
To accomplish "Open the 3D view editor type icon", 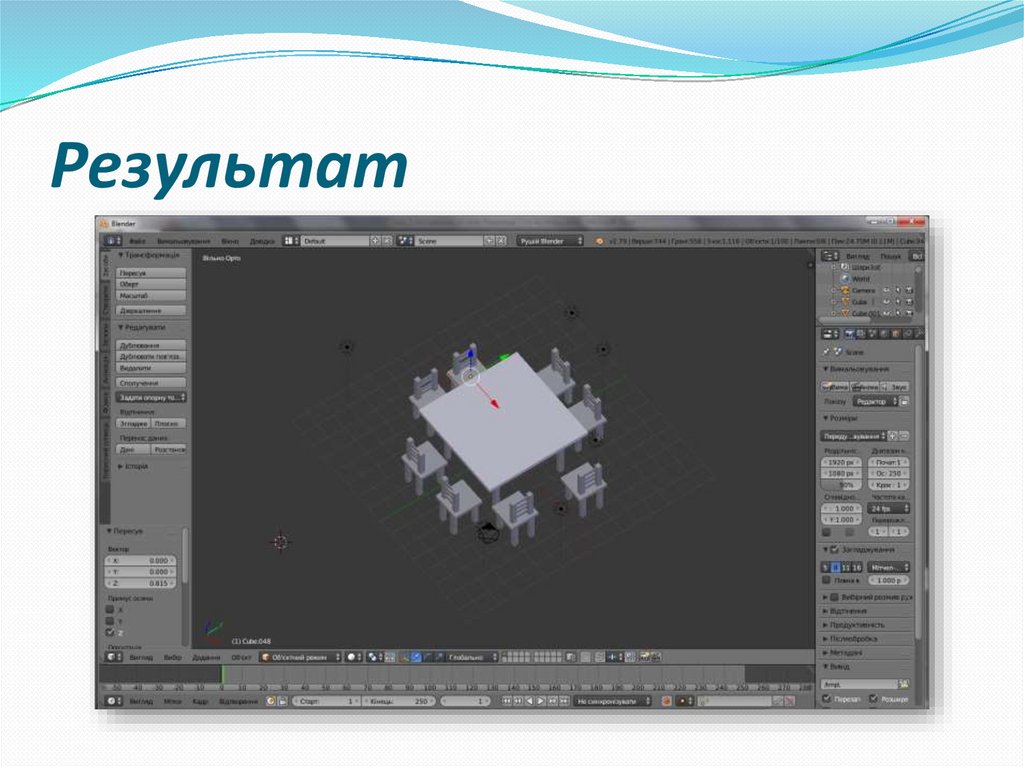I will pyautogui.click(x=114, y=657).
